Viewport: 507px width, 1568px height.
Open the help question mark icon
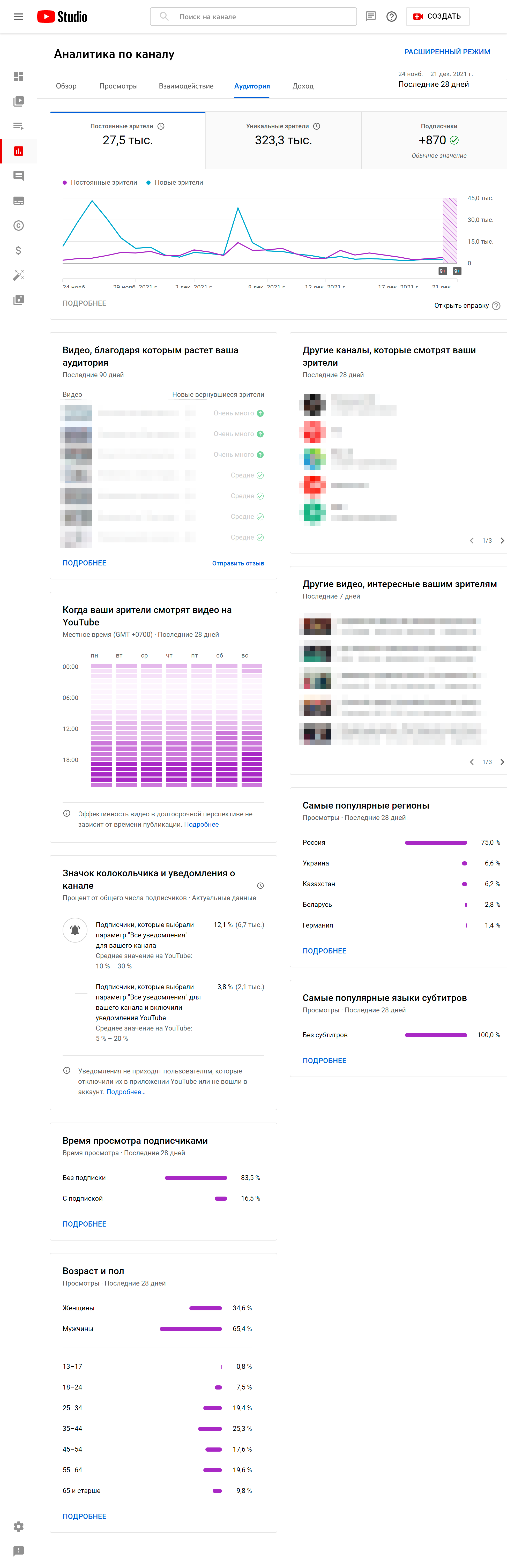[392, 17]
